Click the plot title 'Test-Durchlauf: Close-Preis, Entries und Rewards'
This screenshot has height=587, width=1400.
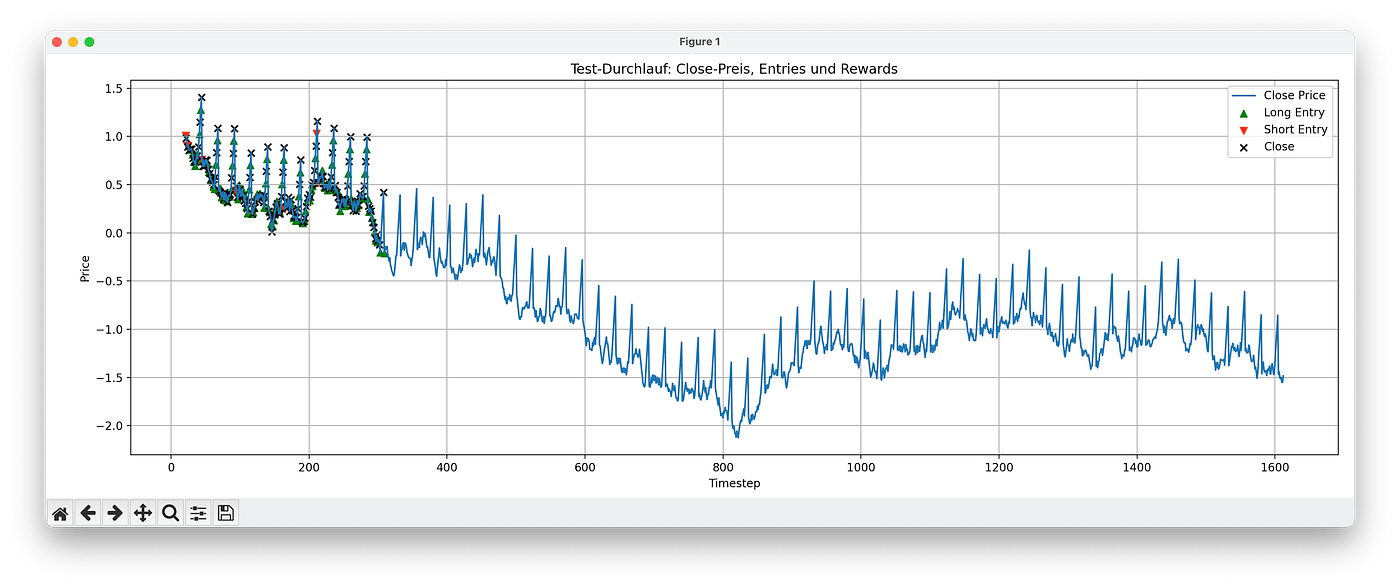pyautogui.click(x=734, y=69)
